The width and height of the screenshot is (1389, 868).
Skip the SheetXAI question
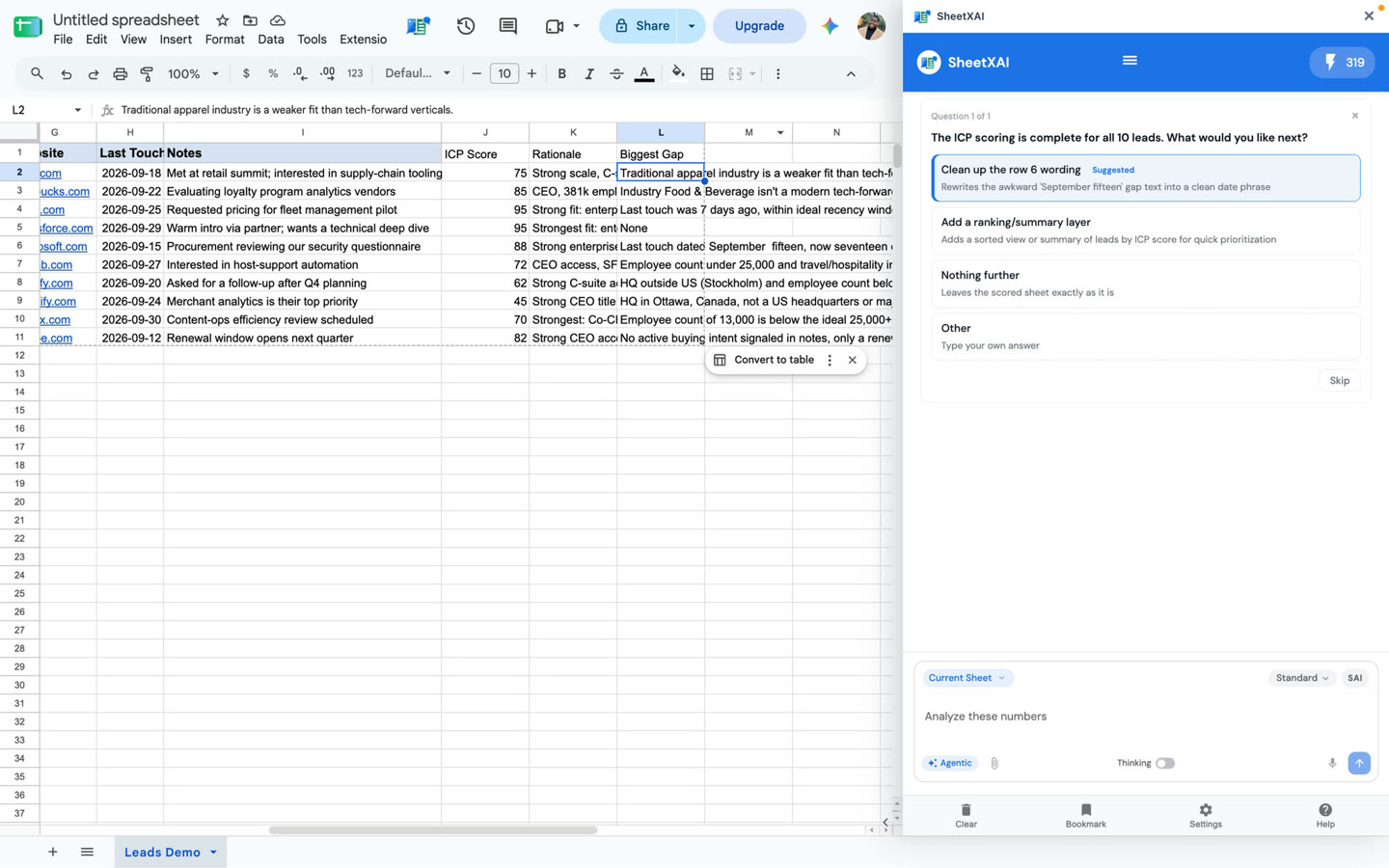coord(1340,381)
